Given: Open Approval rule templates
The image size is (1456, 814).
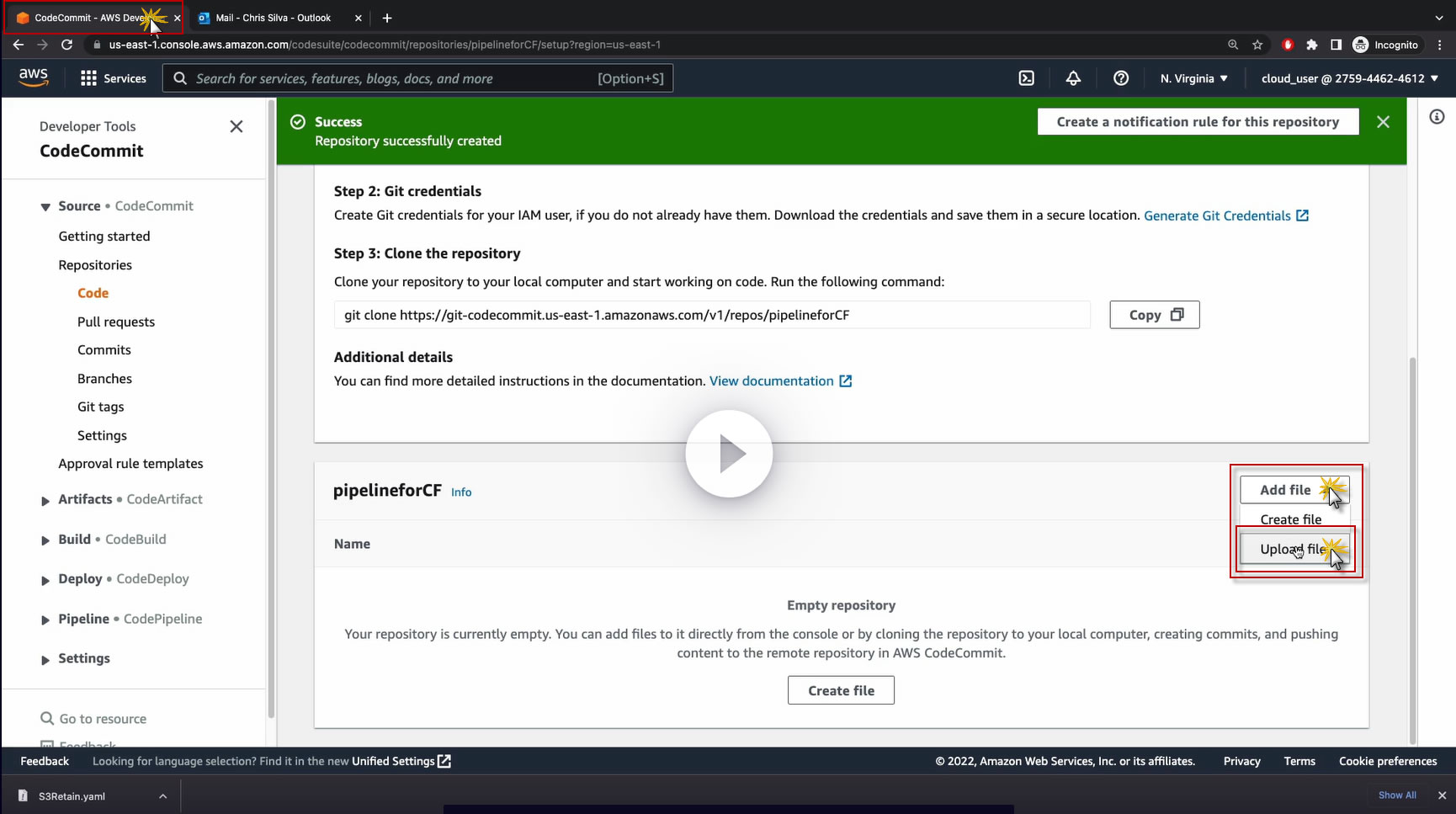Looking at the screenshot, I should coord(130,464).
